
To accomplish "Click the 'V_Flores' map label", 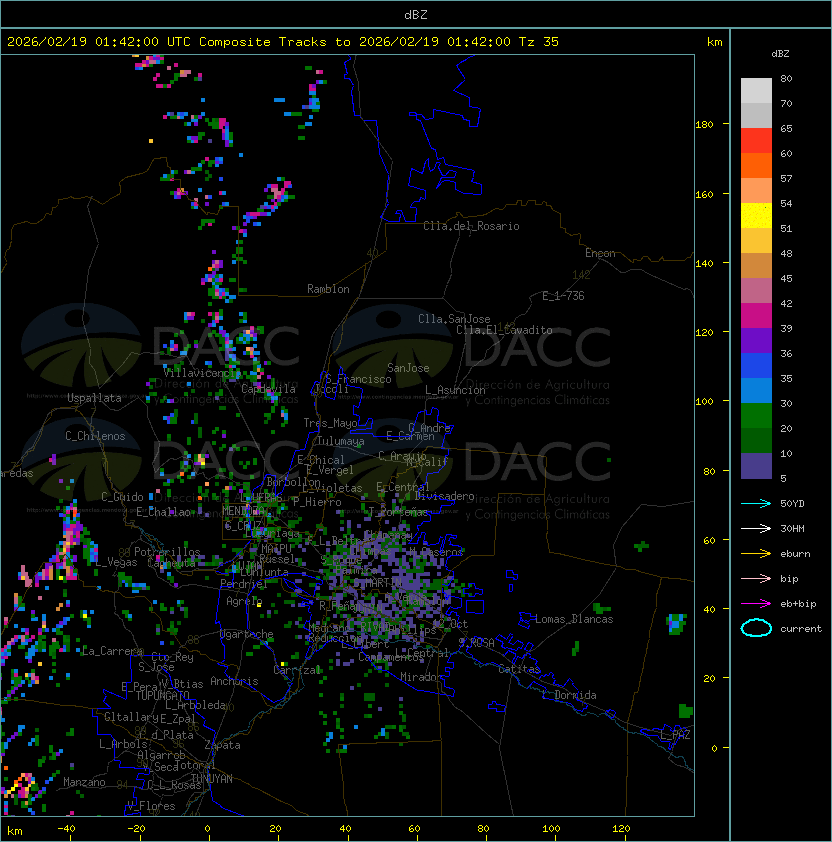I will [151, 806].
